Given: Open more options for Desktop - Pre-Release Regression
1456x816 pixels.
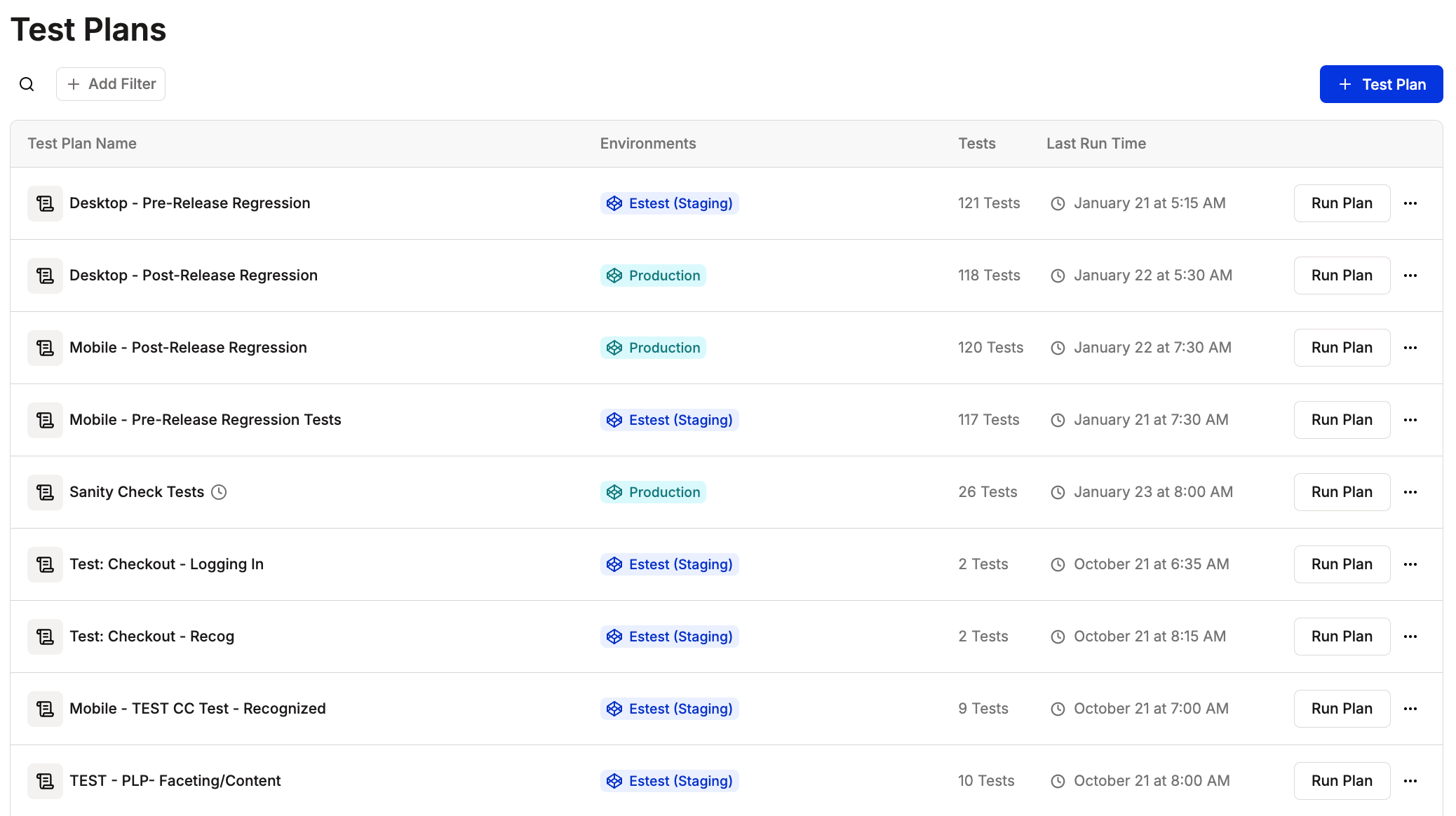Looking at the screenshot, I should (1410, 203).
